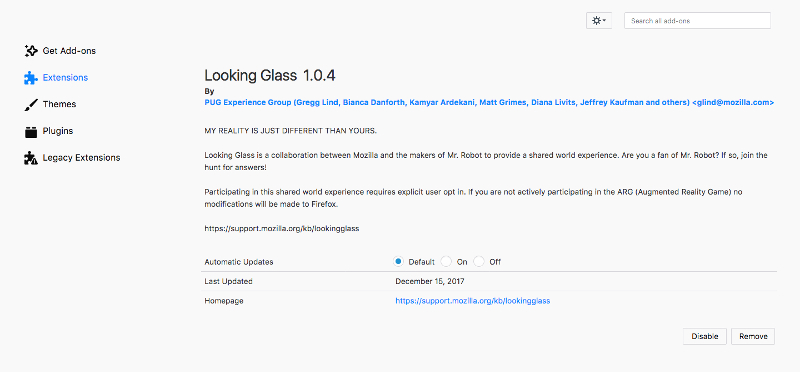Image resolution: width=800 pixels, height=372 pixels.
Task: Click the blue Extensions puzzle piece icon
Action: click(31, 78)
